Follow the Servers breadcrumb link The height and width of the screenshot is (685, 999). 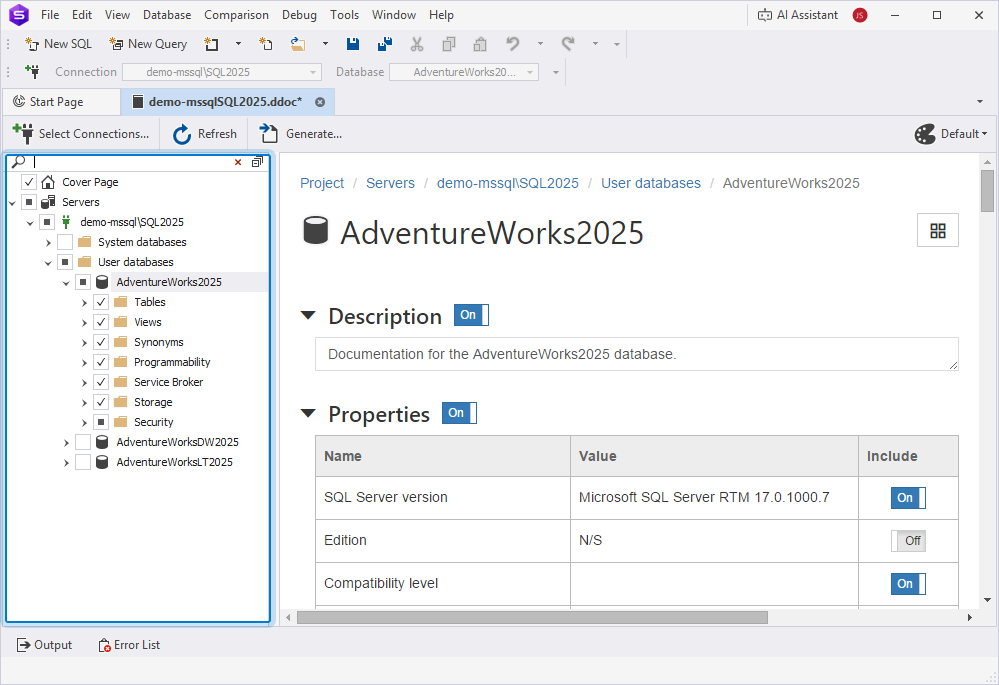click(x=390, y=184)
